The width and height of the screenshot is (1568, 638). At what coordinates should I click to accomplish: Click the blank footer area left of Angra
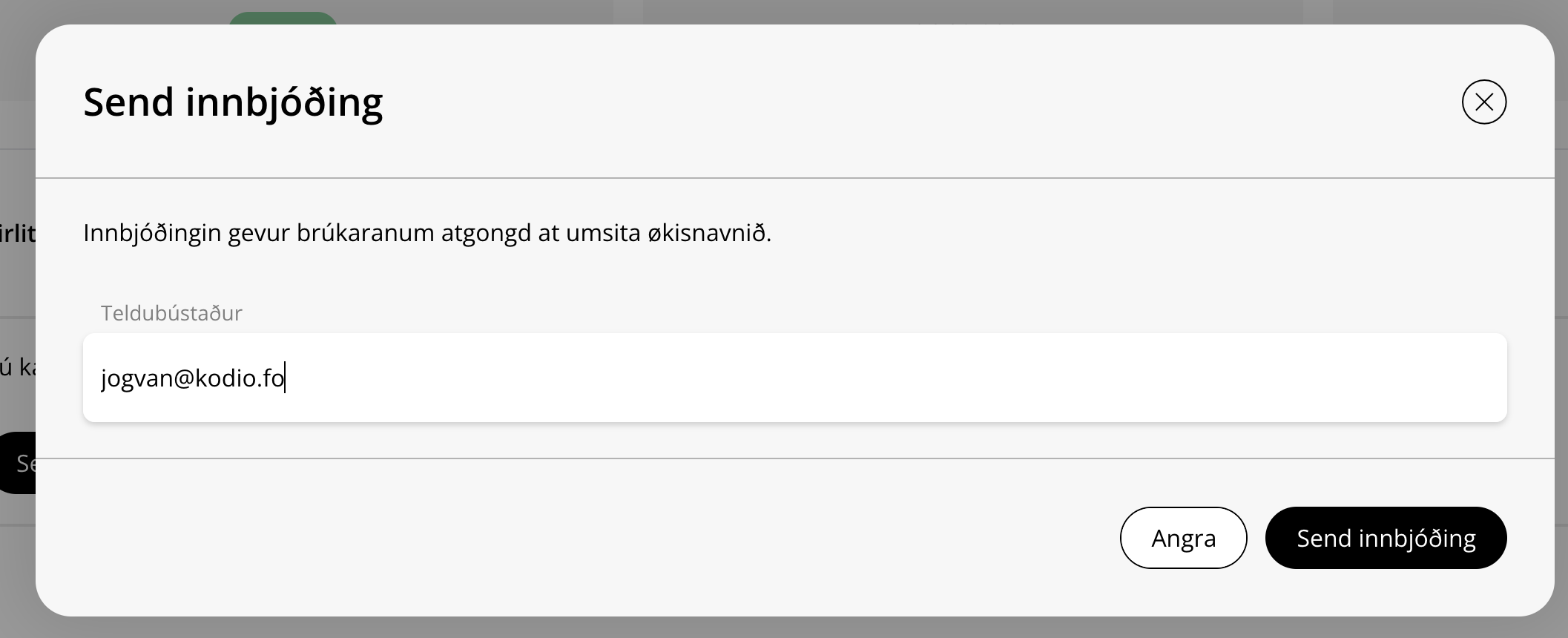pos(593,538)
